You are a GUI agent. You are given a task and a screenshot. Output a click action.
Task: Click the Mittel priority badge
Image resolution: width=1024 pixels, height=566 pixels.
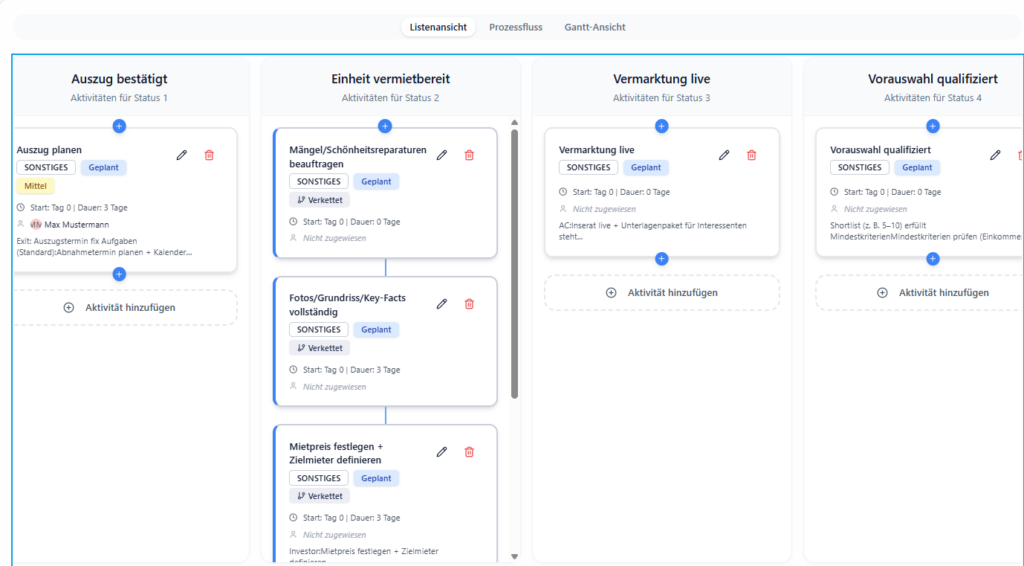point(36,186)
